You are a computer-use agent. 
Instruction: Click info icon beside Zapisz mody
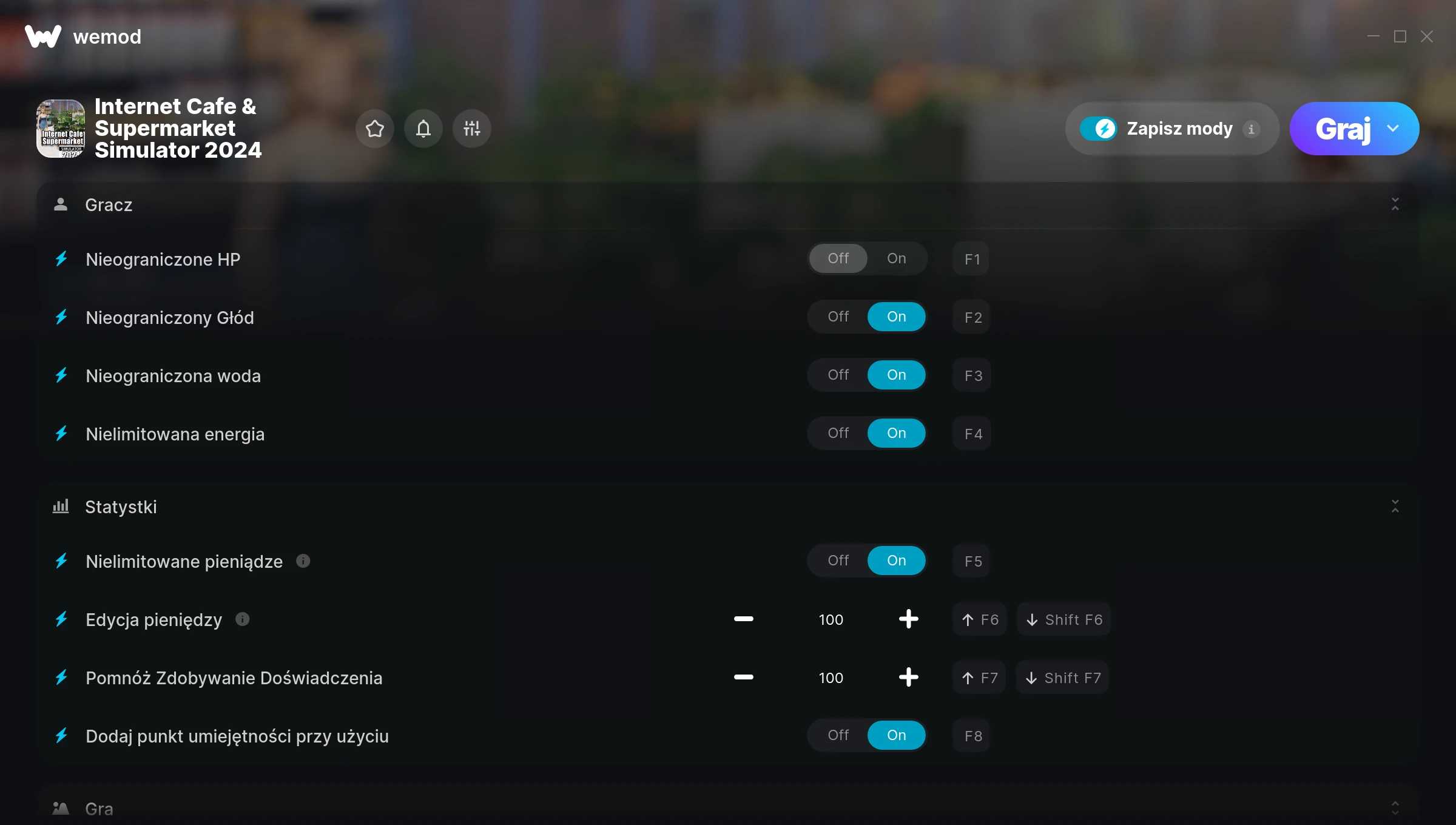1251,129
